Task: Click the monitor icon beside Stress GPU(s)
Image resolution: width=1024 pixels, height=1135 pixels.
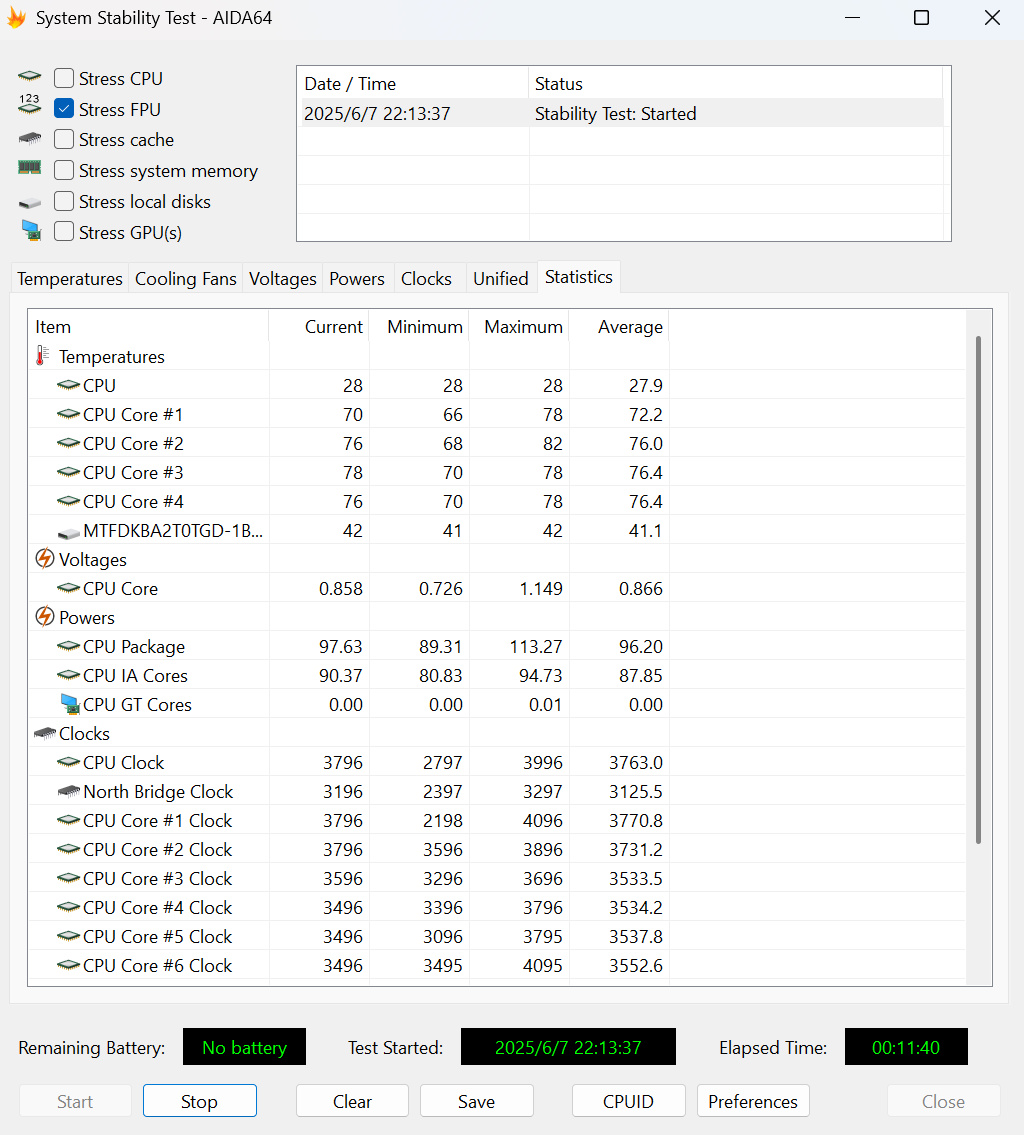Action: [31, 231]
